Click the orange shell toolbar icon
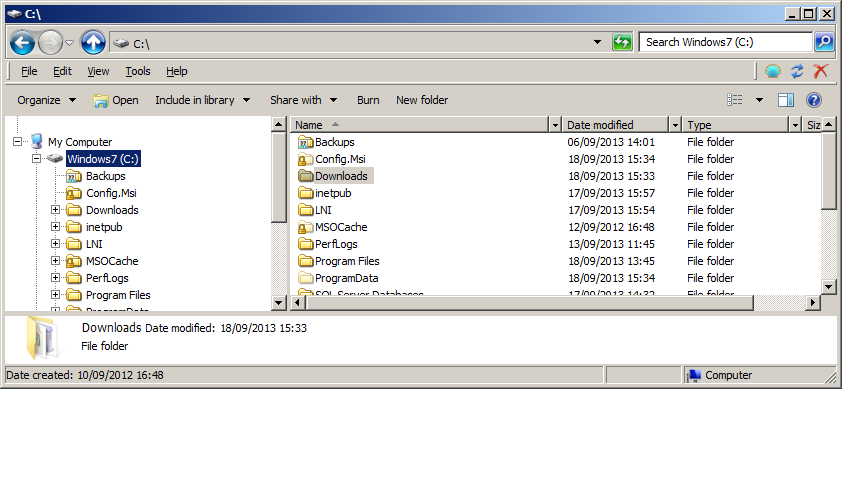Image resolution: width=842 pixels, height=480 pixels. point(773,71)
